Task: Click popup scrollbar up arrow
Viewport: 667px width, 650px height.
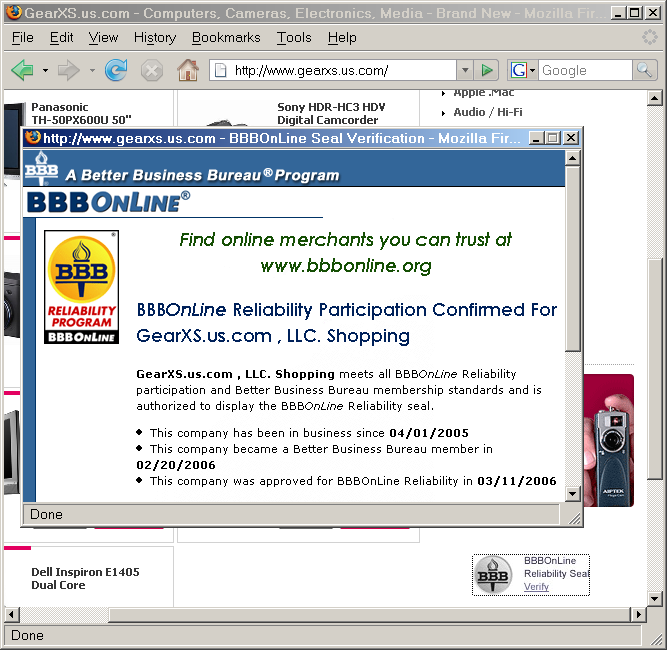Action: pos(573,158)
